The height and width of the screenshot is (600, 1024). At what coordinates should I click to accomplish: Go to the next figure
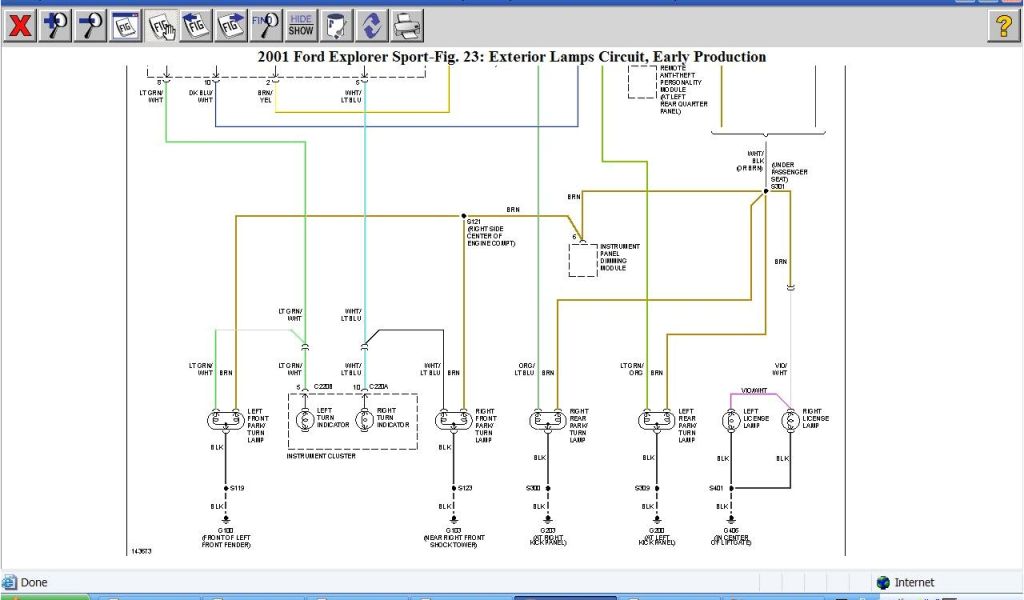coord(231,25)
